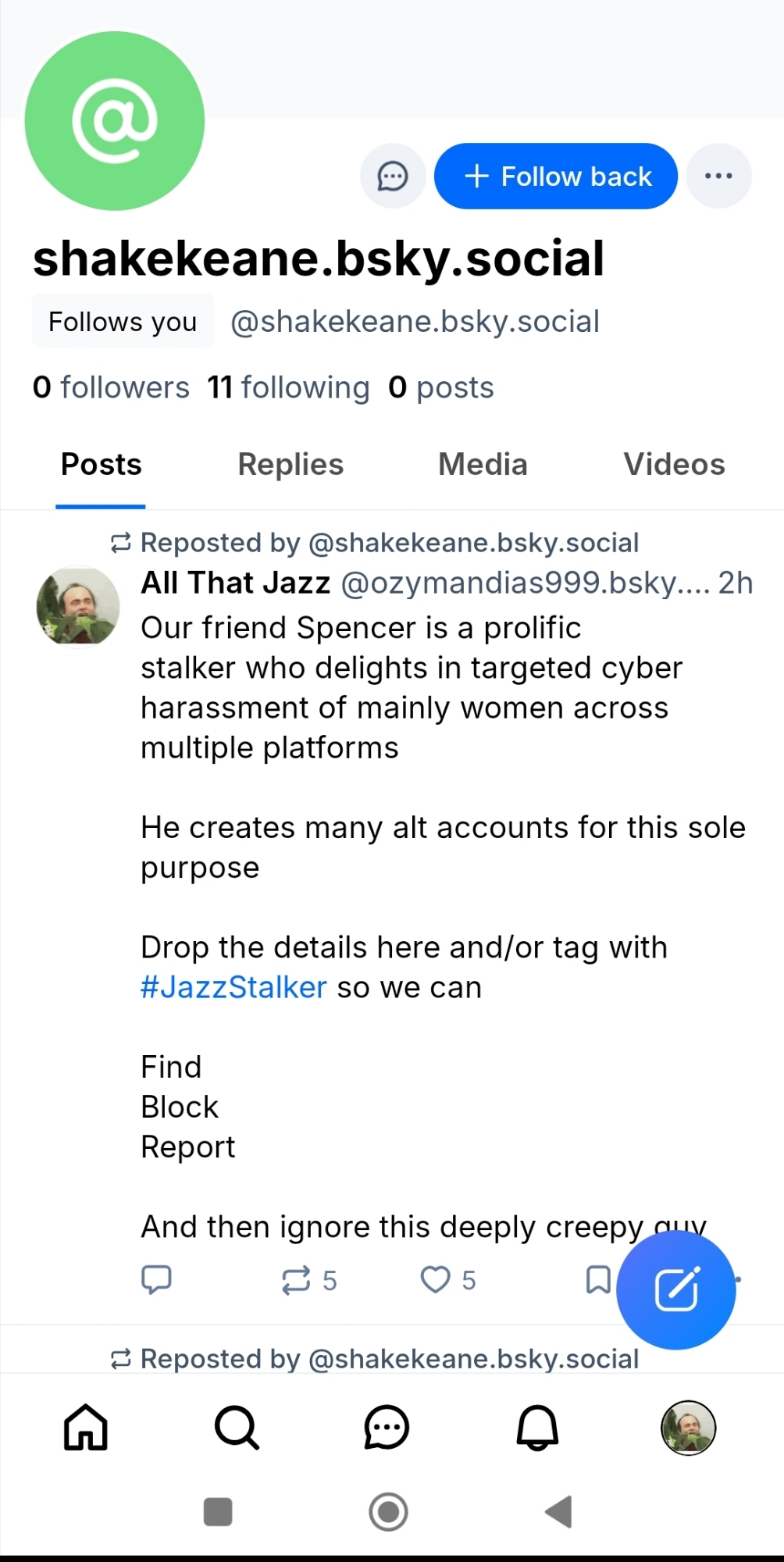Open the Search page

click(x=237, y=1428)
